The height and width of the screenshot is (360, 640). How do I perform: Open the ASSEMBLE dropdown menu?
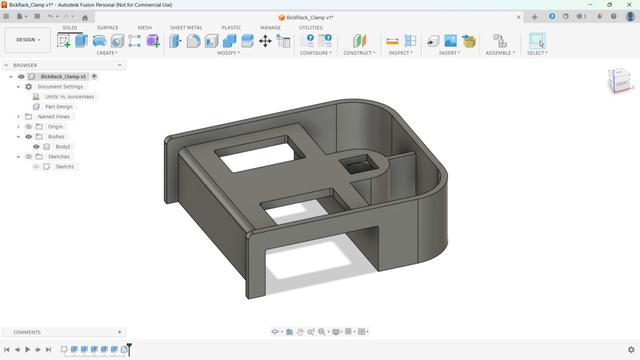point(500,53)
